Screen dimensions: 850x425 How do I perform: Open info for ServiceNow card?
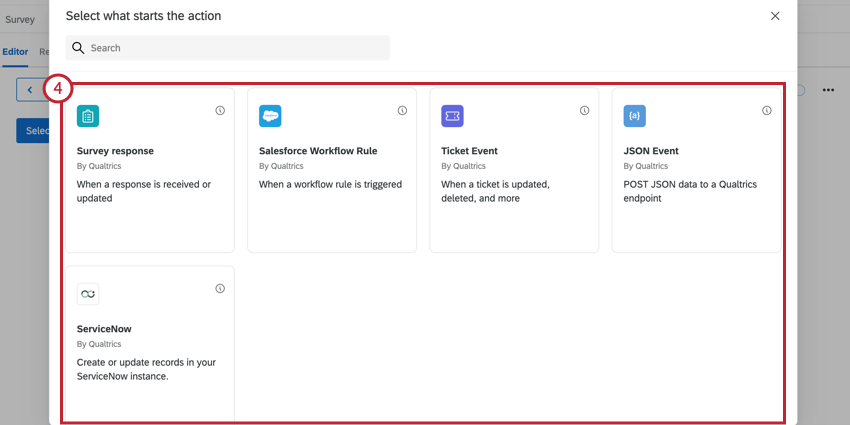pos(220,288)
